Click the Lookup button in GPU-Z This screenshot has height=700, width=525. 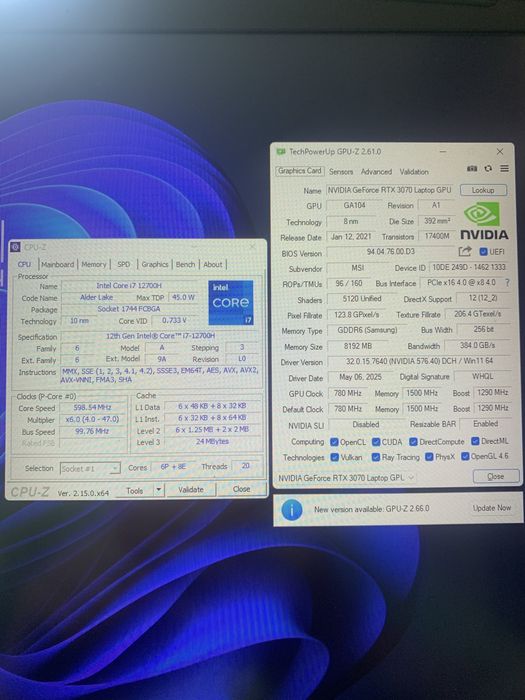[x=483, y=190]
